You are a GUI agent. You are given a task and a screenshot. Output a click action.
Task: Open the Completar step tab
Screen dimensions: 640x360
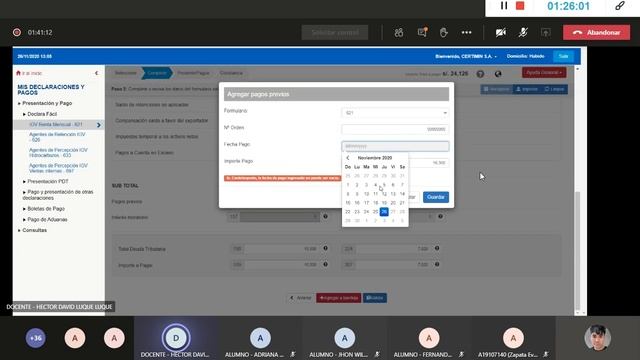pos(157,73)
